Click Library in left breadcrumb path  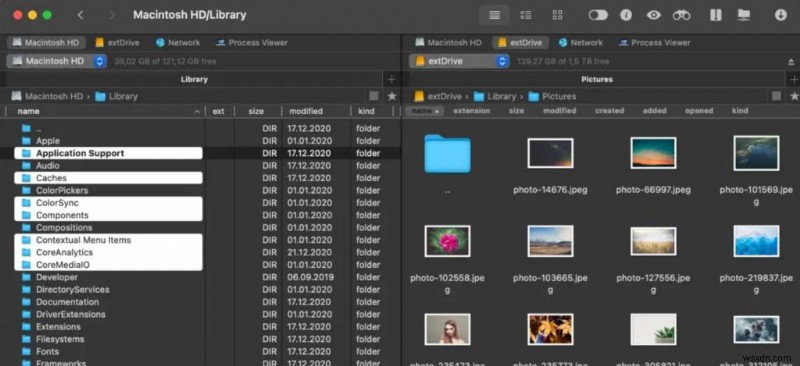[x=117, y=96]
